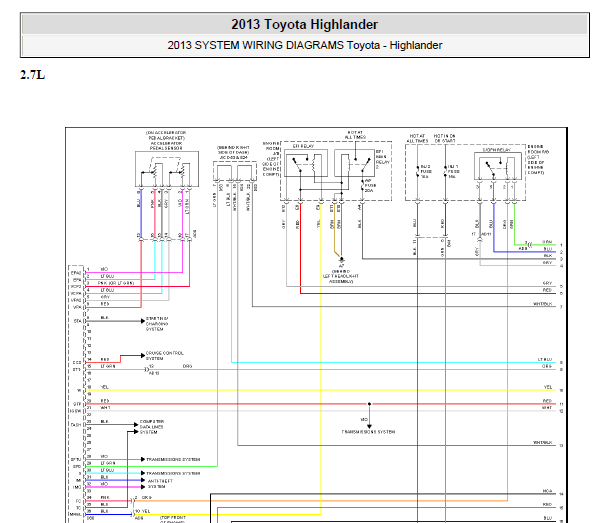
Task: Click the A7 ground symbol
Action: 341,260
